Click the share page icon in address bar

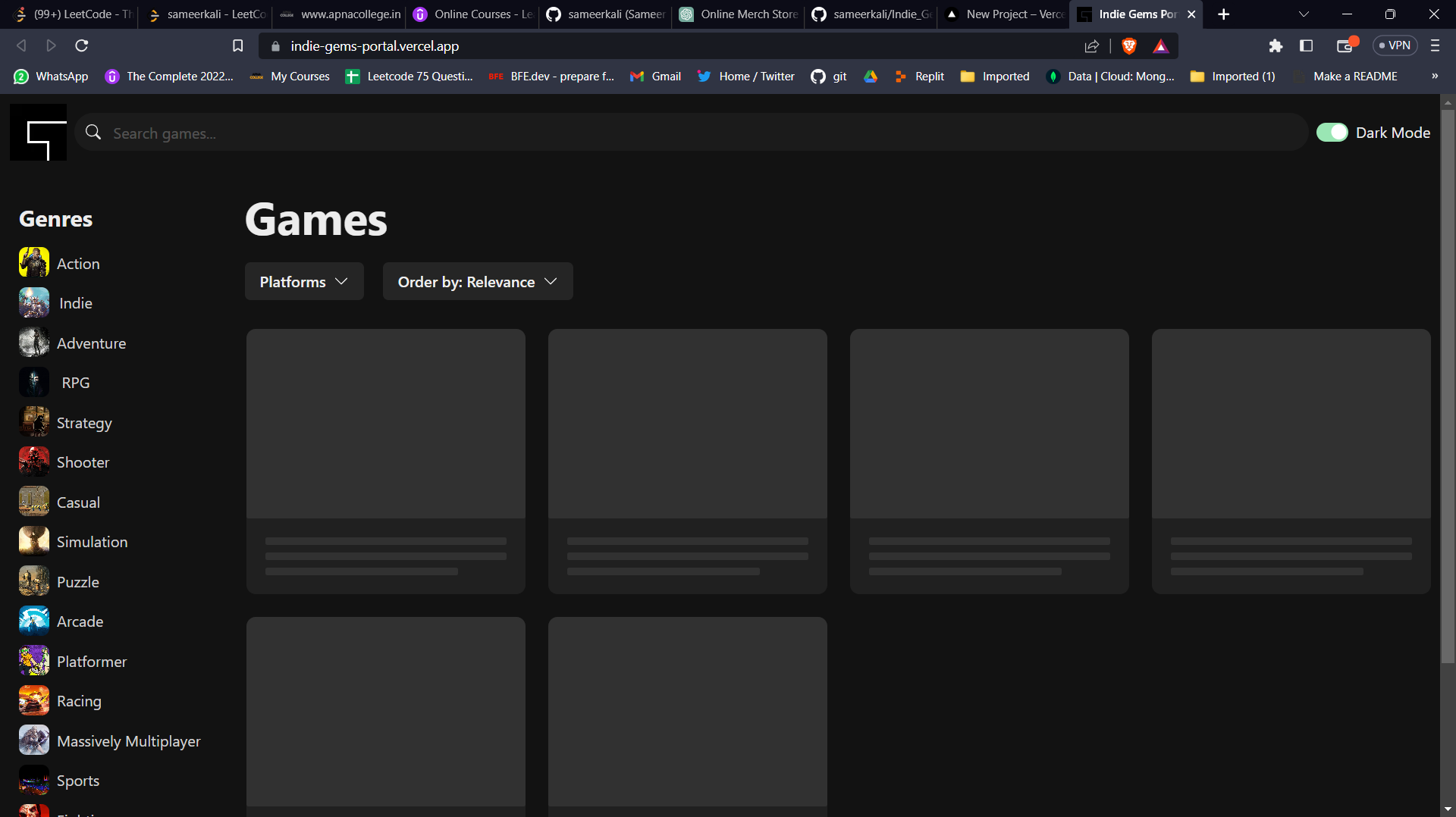coord(1092,46)
